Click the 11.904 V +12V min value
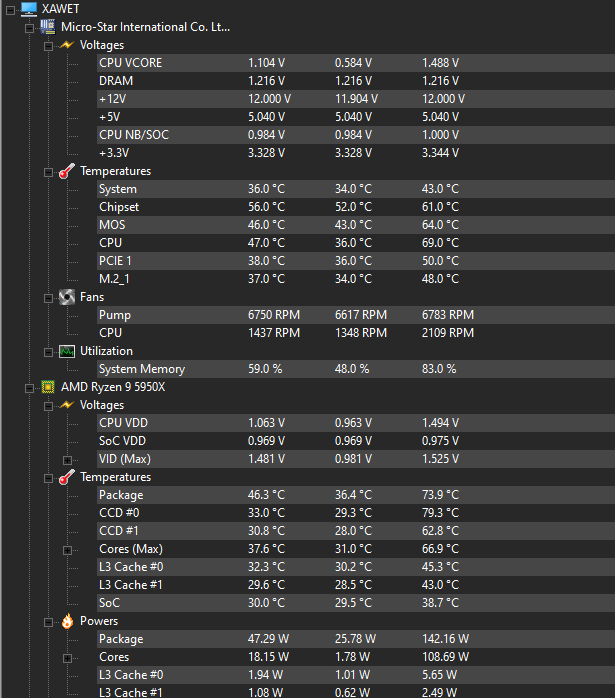This screenshot has height=698, width=615. pyautogui.click(x=356, y=99)
